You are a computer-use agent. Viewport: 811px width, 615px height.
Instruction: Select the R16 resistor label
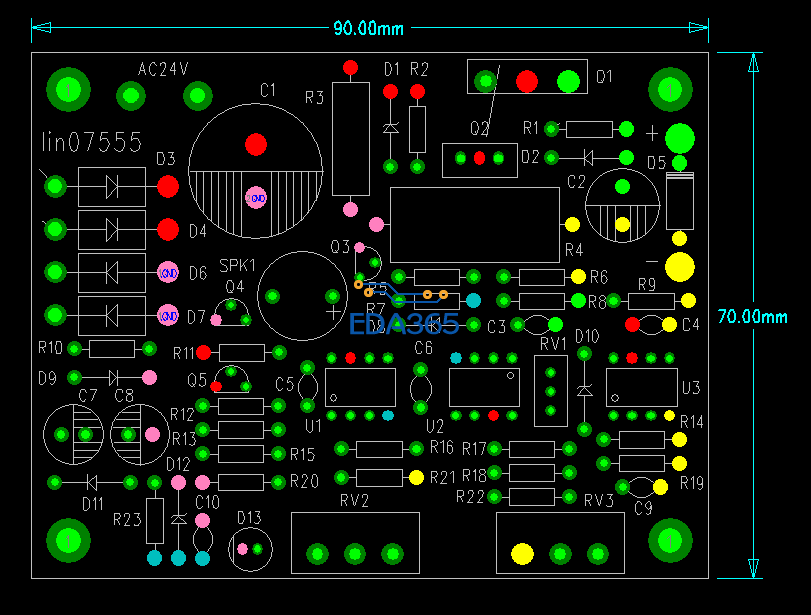click(x=442, y=447)
